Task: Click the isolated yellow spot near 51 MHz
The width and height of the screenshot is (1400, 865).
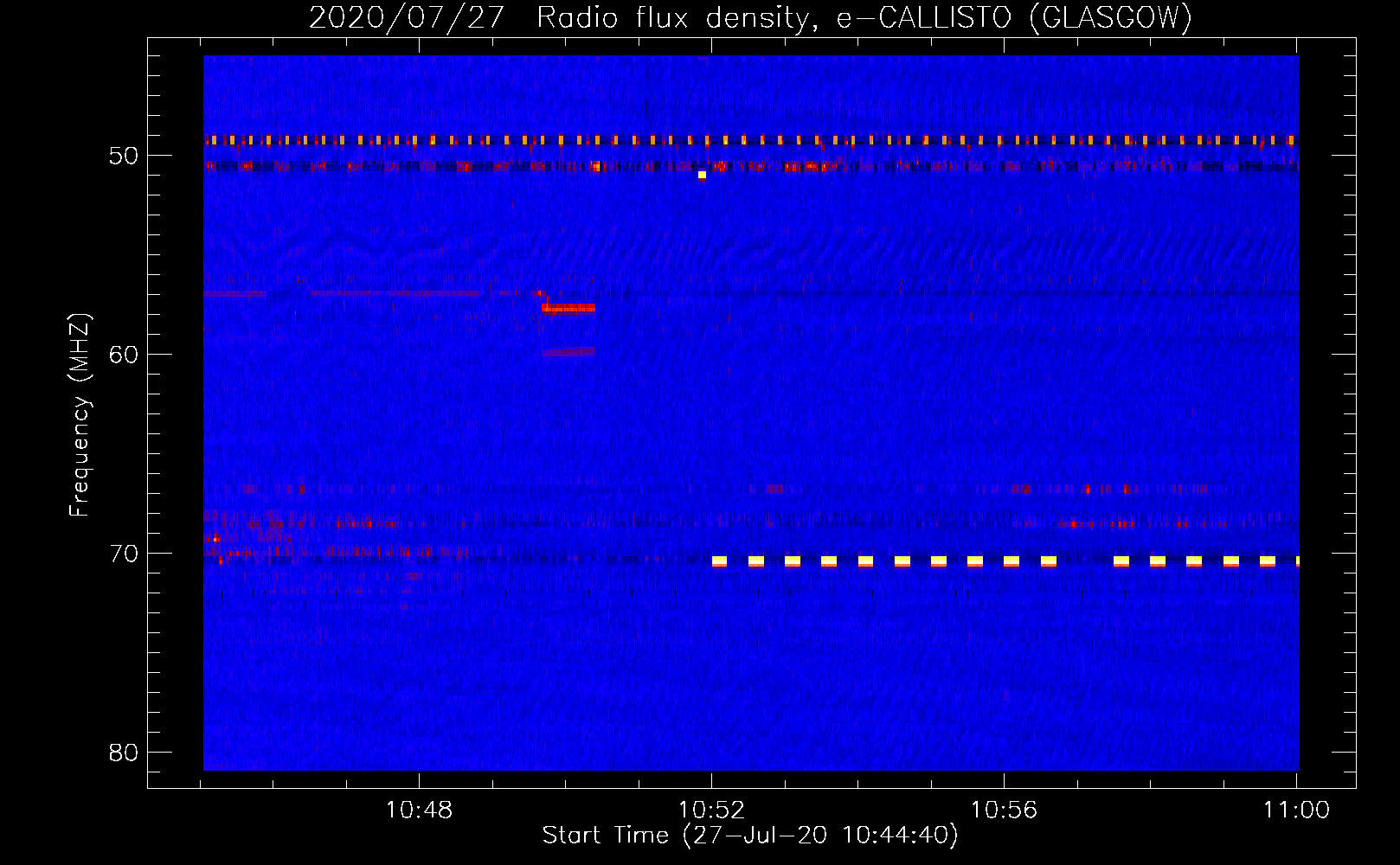Action: [x=702, y=175]
